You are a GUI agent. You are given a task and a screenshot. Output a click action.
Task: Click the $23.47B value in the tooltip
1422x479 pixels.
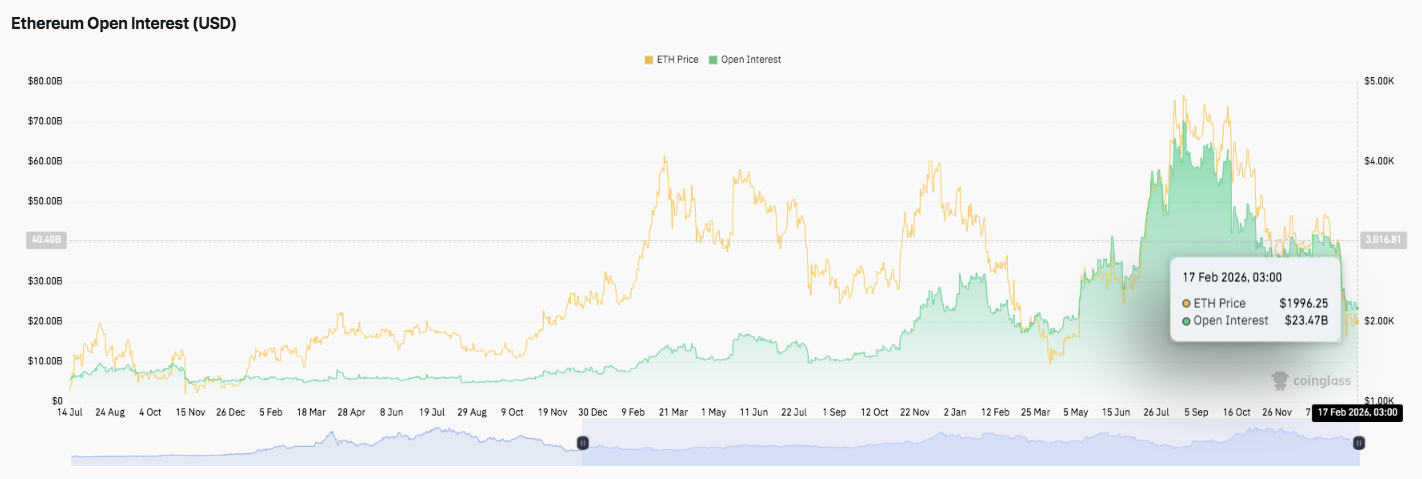click(x=1306, y=321)
